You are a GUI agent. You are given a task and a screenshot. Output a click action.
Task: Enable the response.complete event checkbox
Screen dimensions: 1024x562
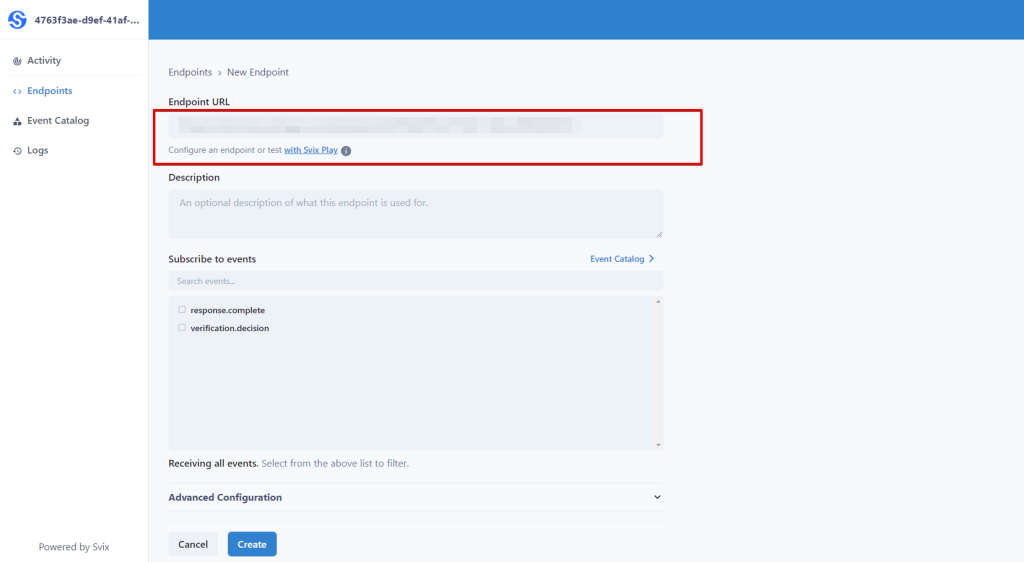coord(182,310)
